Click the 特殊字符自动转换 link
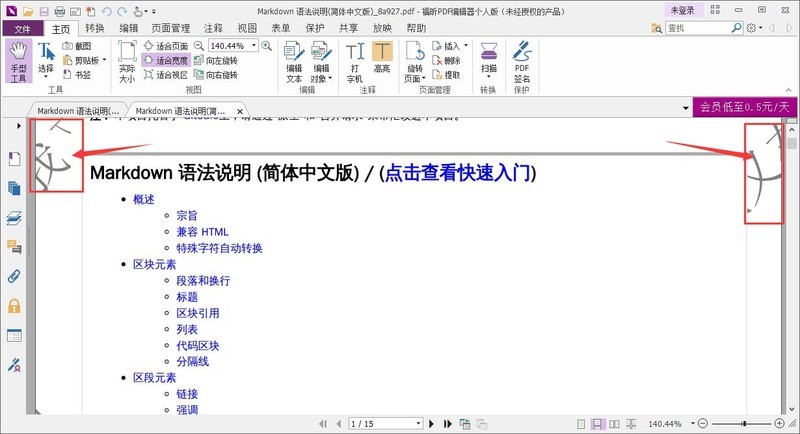This screenshot has width=800, height=434. 219,248
